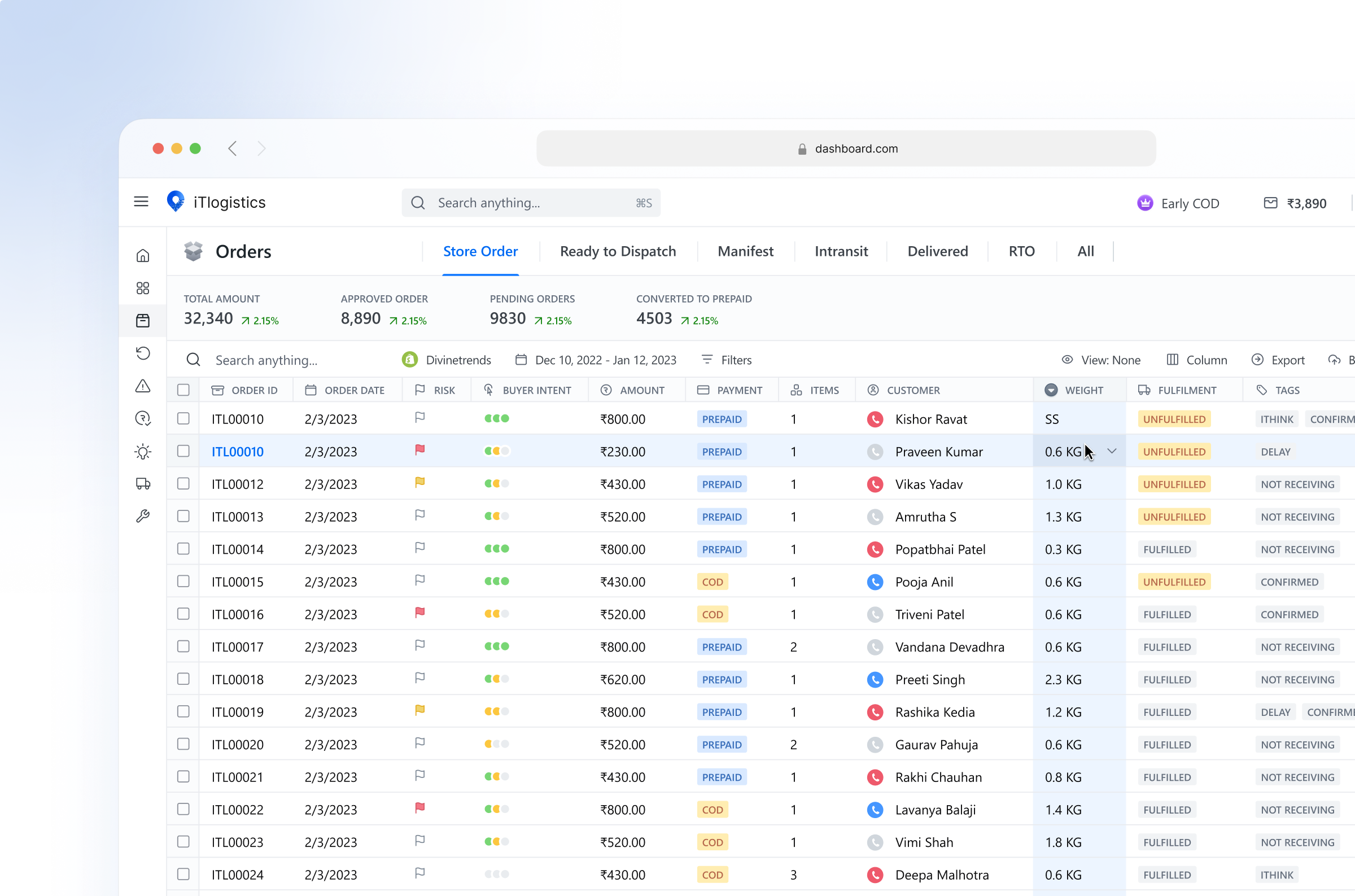Call customer Preeti Singh phone icon
This screenshot has height=896, width=1355.
[875, 679]
